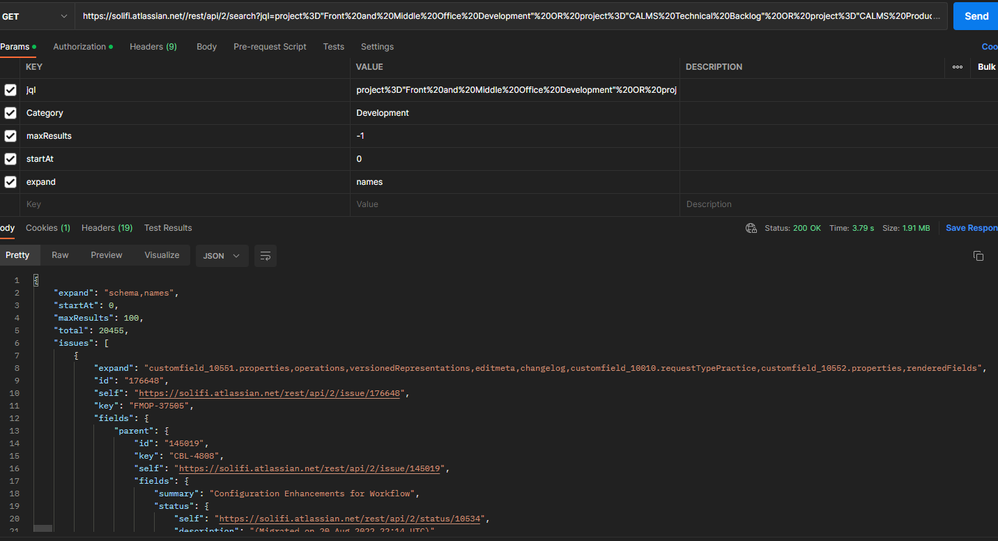Click the Save Response link
Viewport: 998px width, 541px height.
click(971, 228)
